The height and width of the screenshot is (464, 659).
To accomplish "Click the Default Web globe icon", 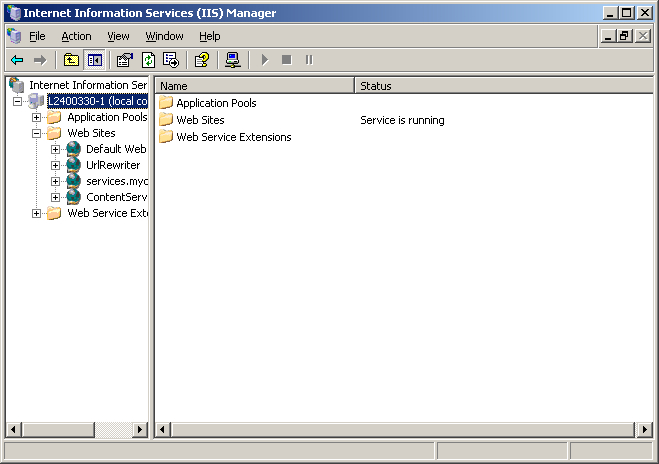I will tap(74, 149).
